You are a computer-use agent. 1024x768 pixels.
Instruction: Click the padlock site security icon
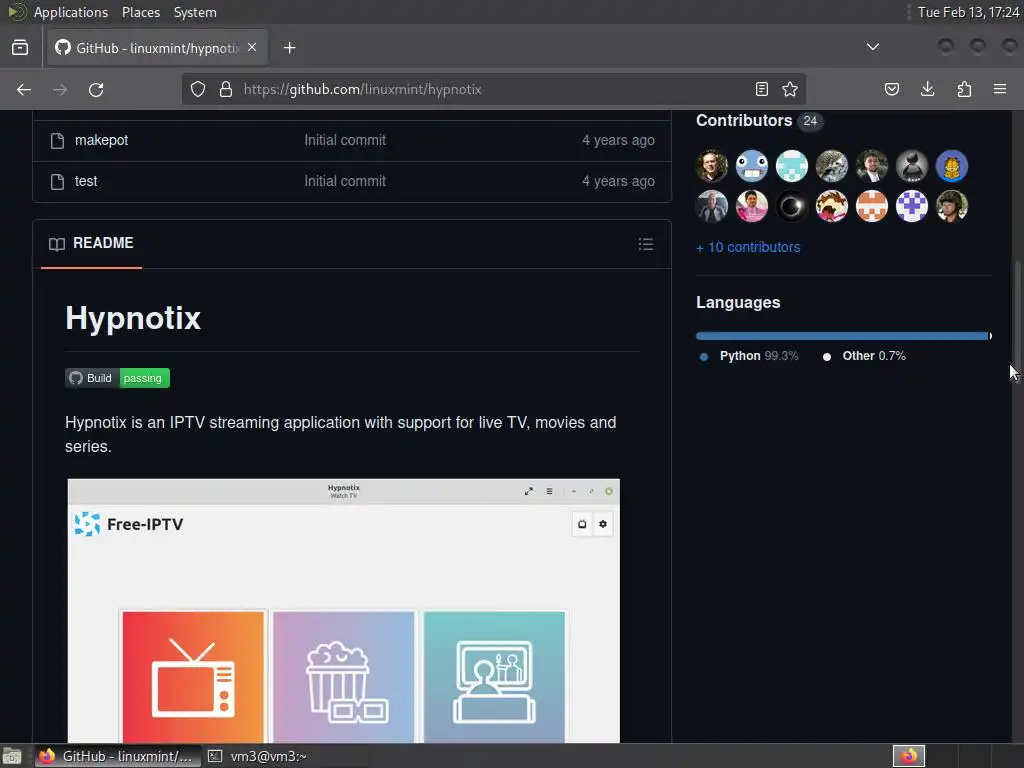(x=226, y=89)
